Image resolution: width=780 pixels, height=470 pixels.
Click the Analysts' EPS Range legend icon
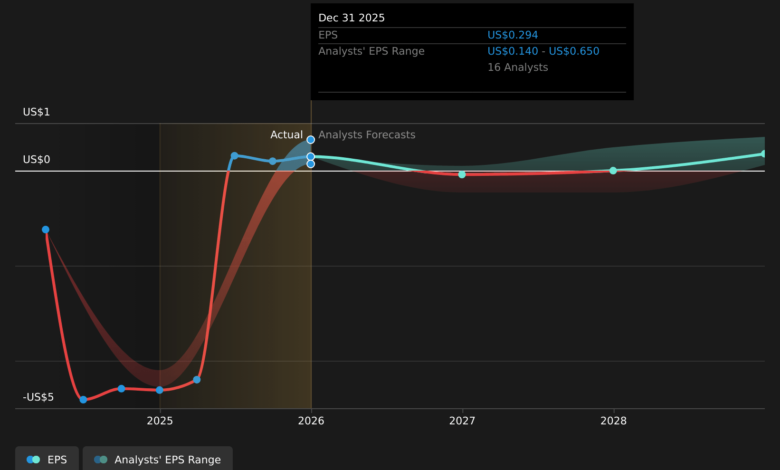(100, 459)
